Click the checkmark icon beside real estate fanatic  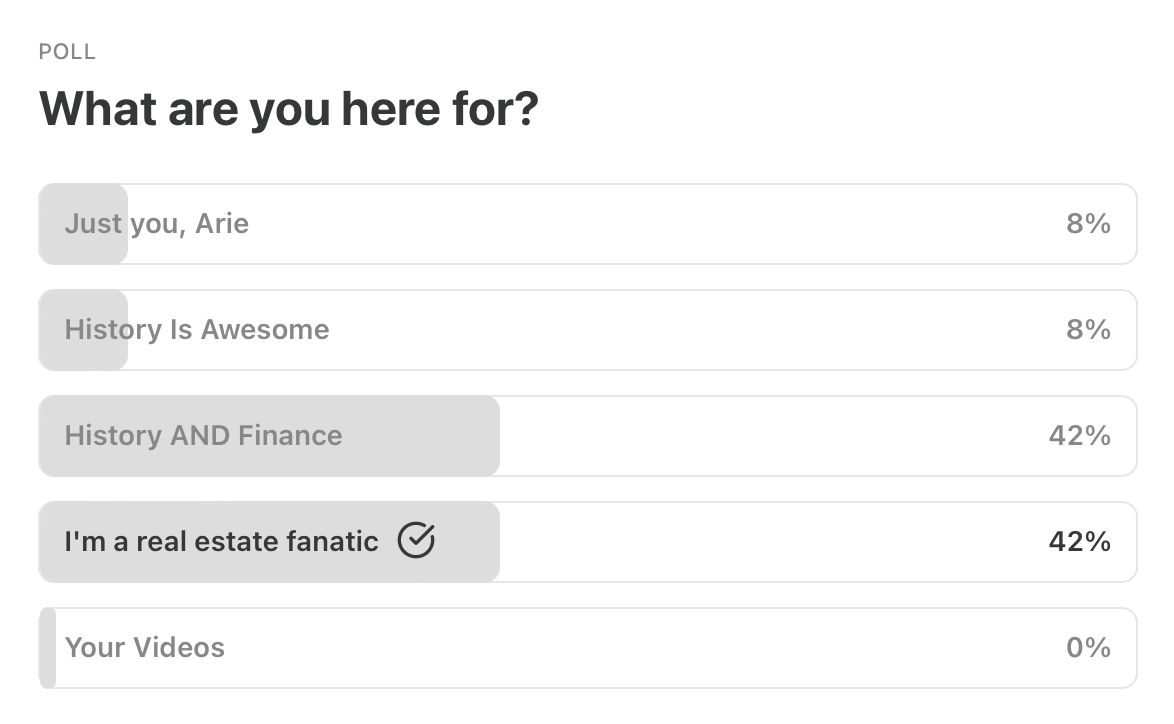pyautogui.click(x=416, y=541)
